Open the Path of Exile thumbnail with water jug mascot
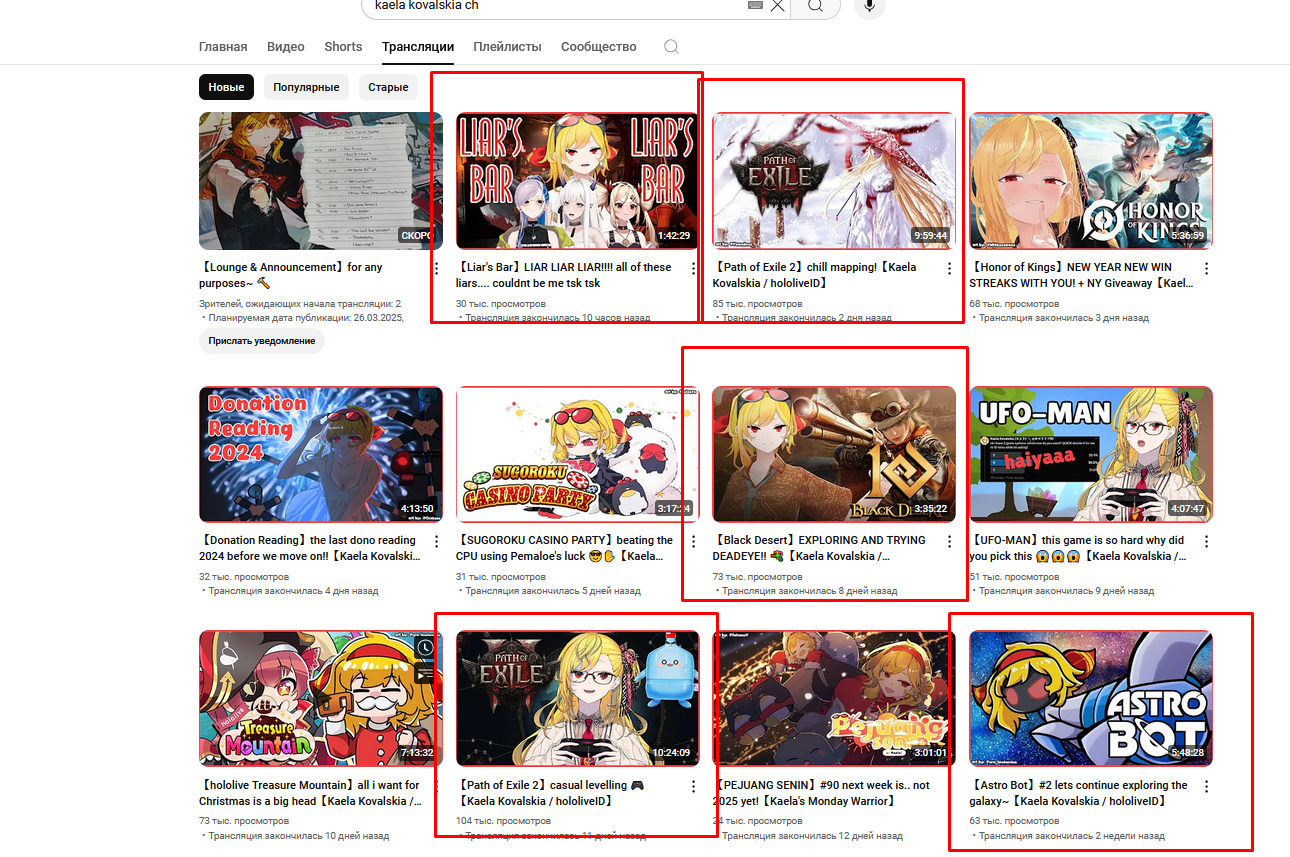 [x=578, y=699]
